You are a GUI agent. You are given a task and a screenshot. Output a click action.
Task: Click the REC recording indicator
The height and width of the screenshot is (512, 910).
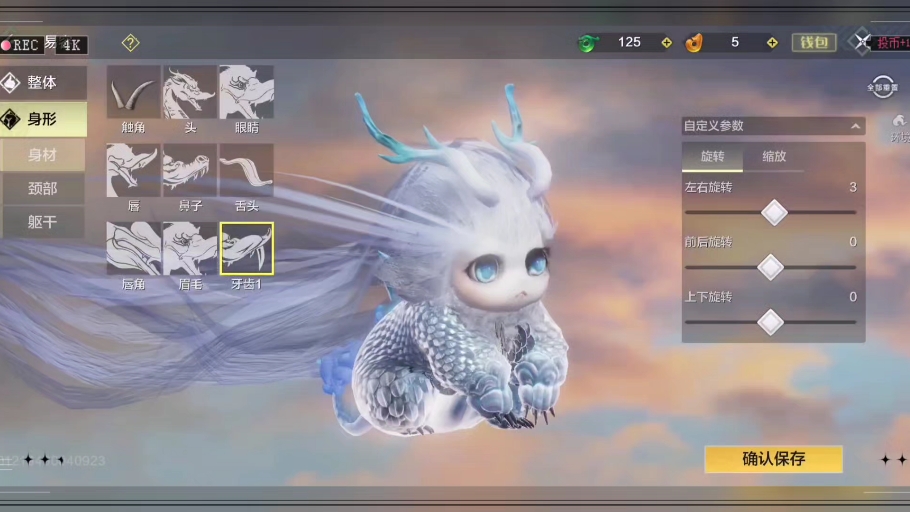[x=20, y=45]
